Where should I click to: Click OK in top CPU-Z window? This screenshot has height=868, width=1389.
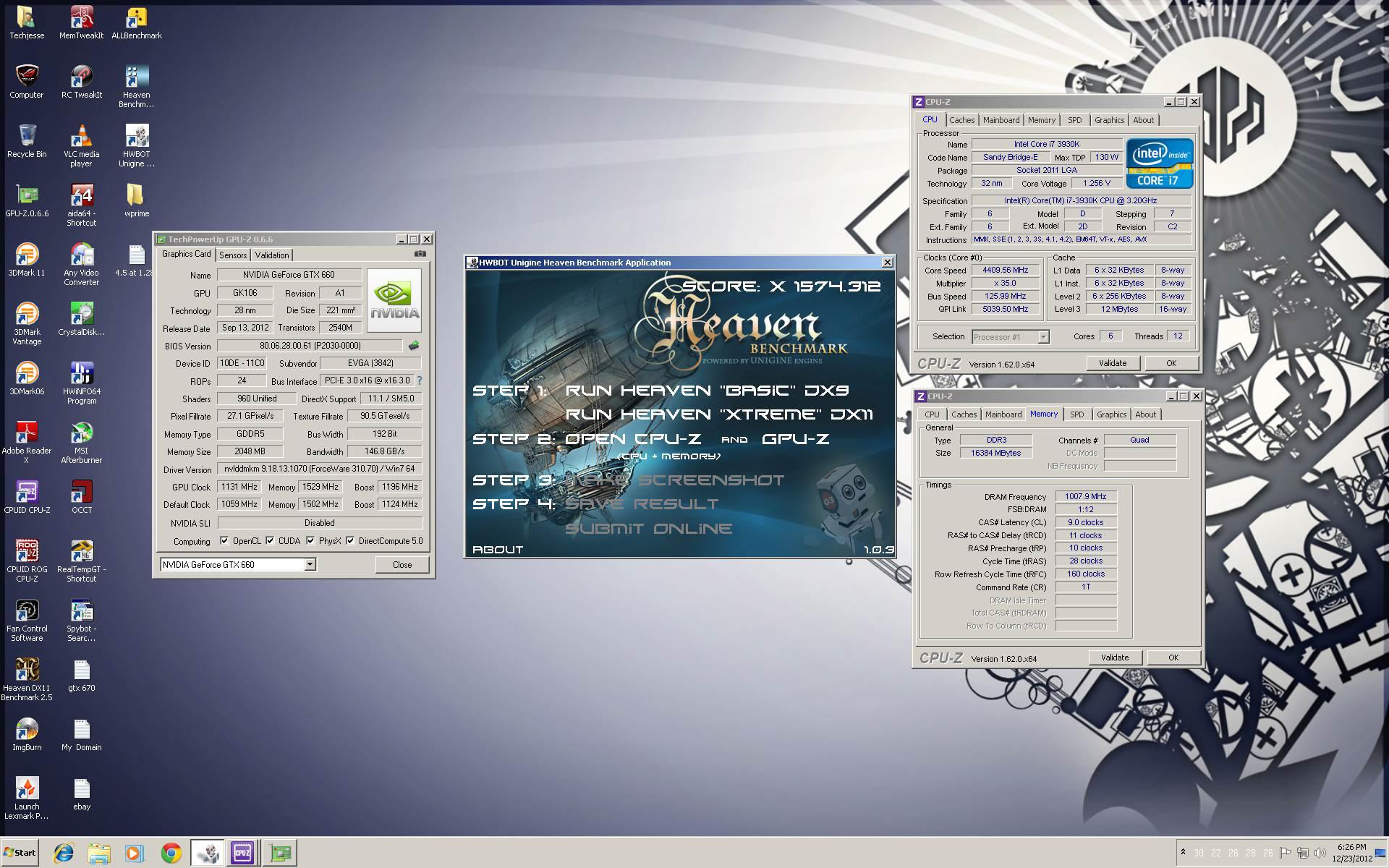pos(1171,363)
